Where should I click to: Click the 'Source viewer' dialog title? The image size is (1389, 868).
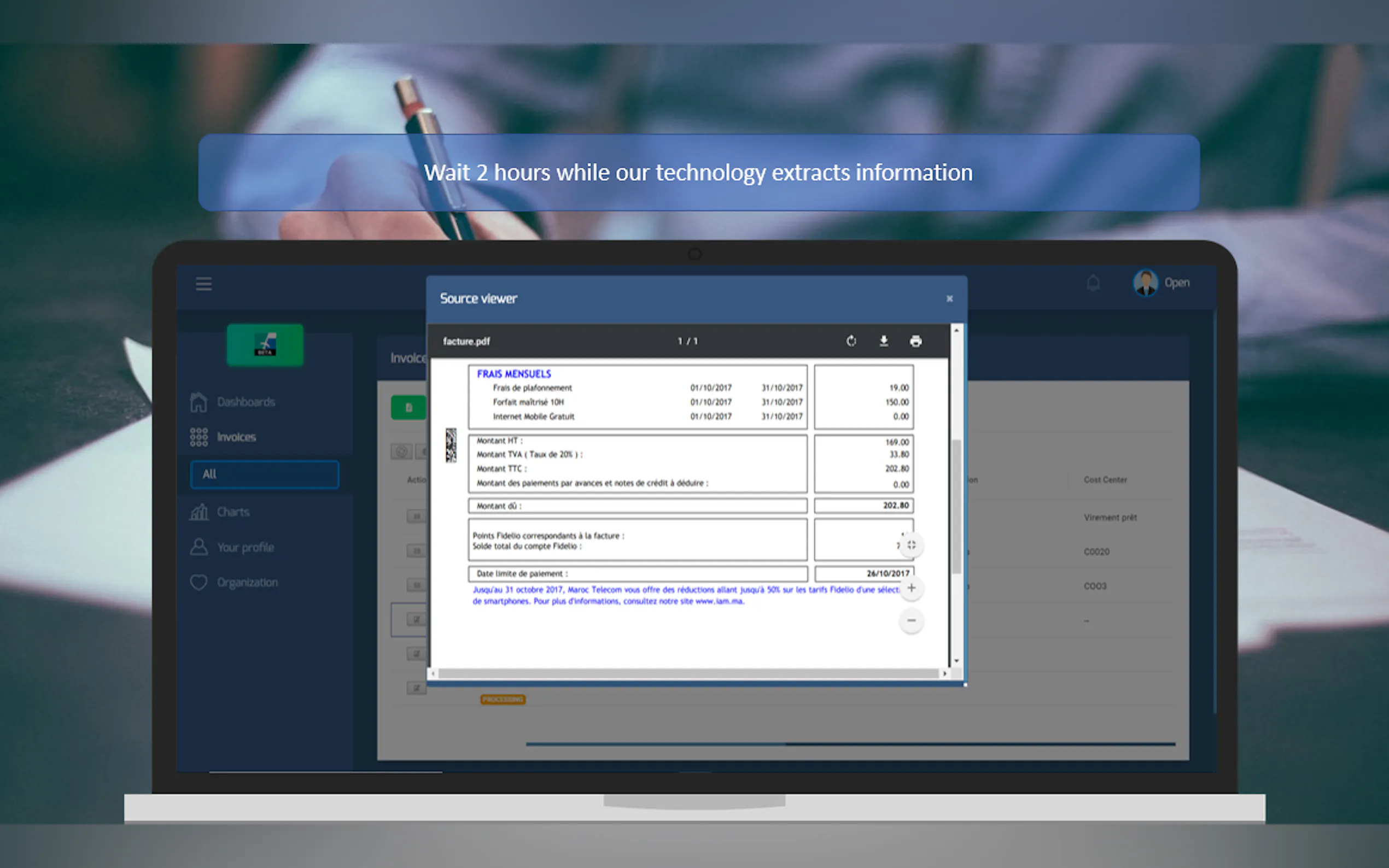click(478, 298)
